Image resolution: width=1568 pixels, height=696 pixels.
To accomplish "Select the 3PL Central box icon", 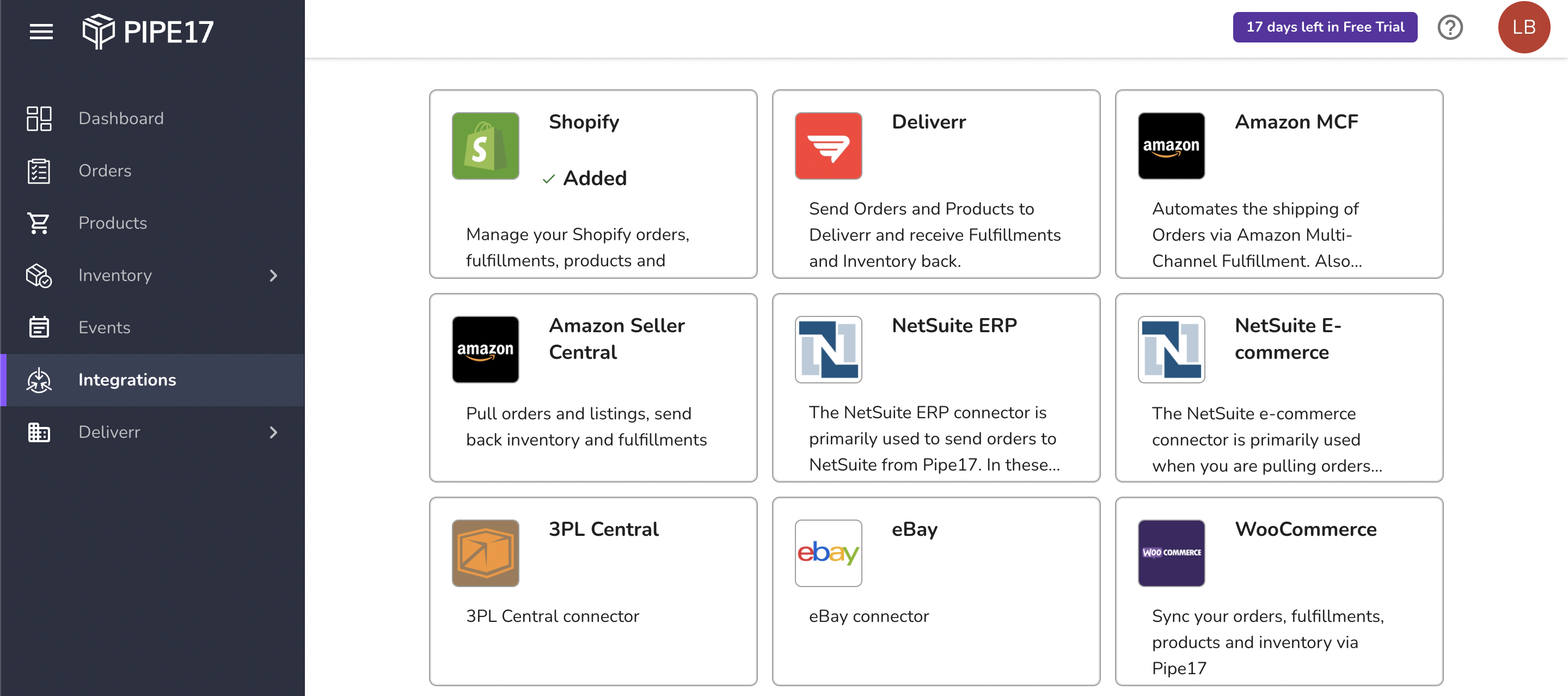I will coord(485,553).
